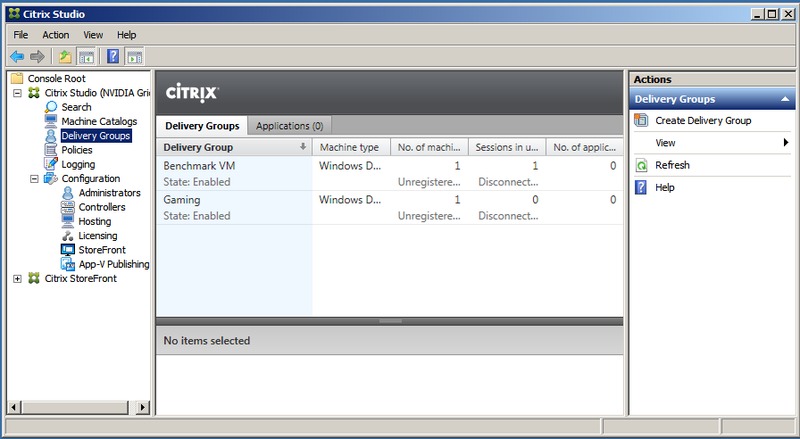
Task: Click the Up One Level folder icon
Action: coord(65,56)
